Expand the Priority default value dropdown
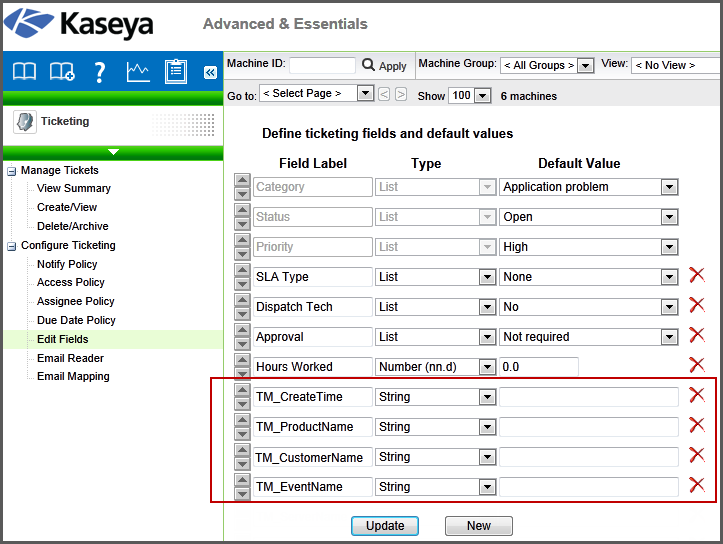 point(669,247)
